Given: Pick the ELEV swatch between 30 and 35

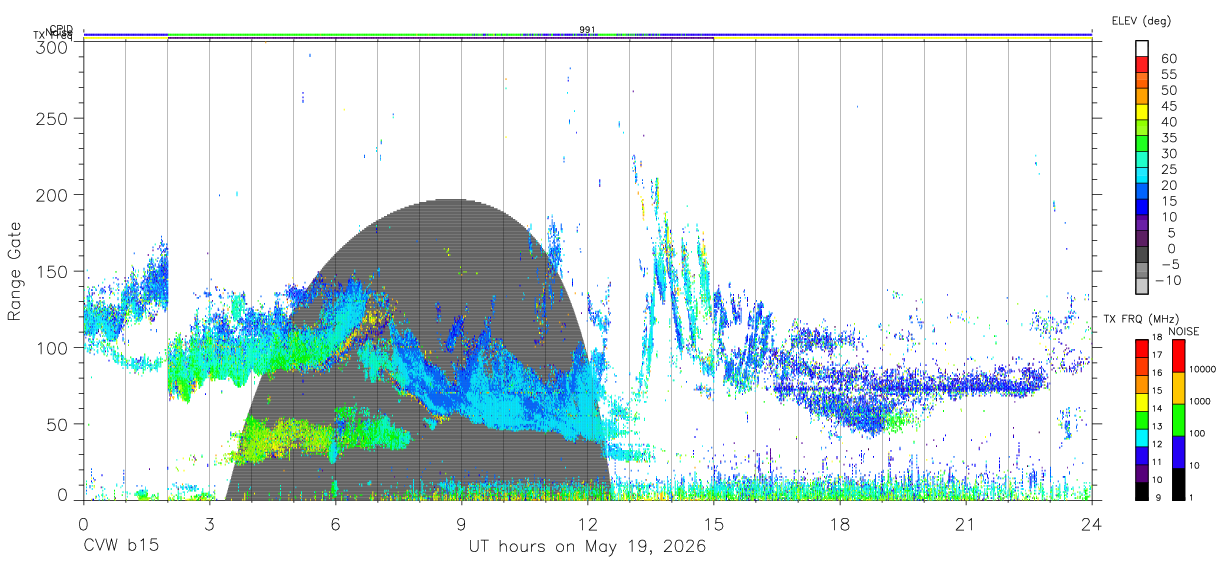Looking at the screenshot, I should click(x=1142, y=144).
